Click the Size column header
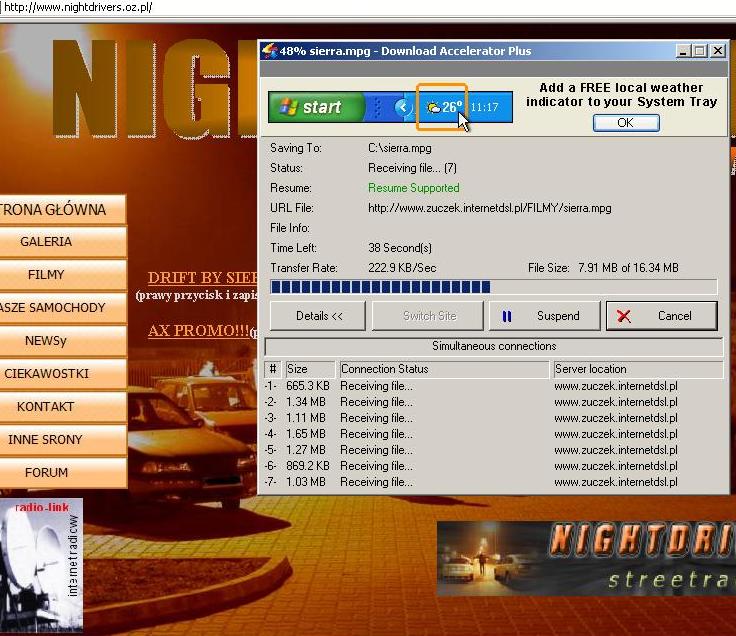Image resolution: width=736 pixels, height=636 pixels. pos(310,369)
